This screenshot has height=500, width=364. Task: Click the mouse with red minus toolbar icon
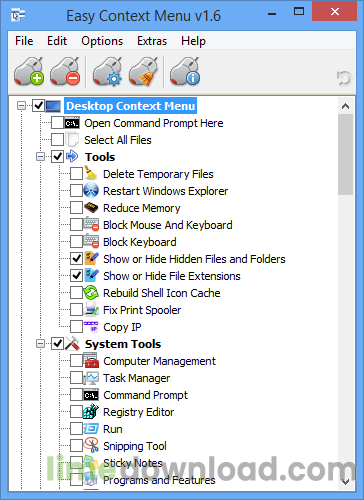click(x=65, y=72)
